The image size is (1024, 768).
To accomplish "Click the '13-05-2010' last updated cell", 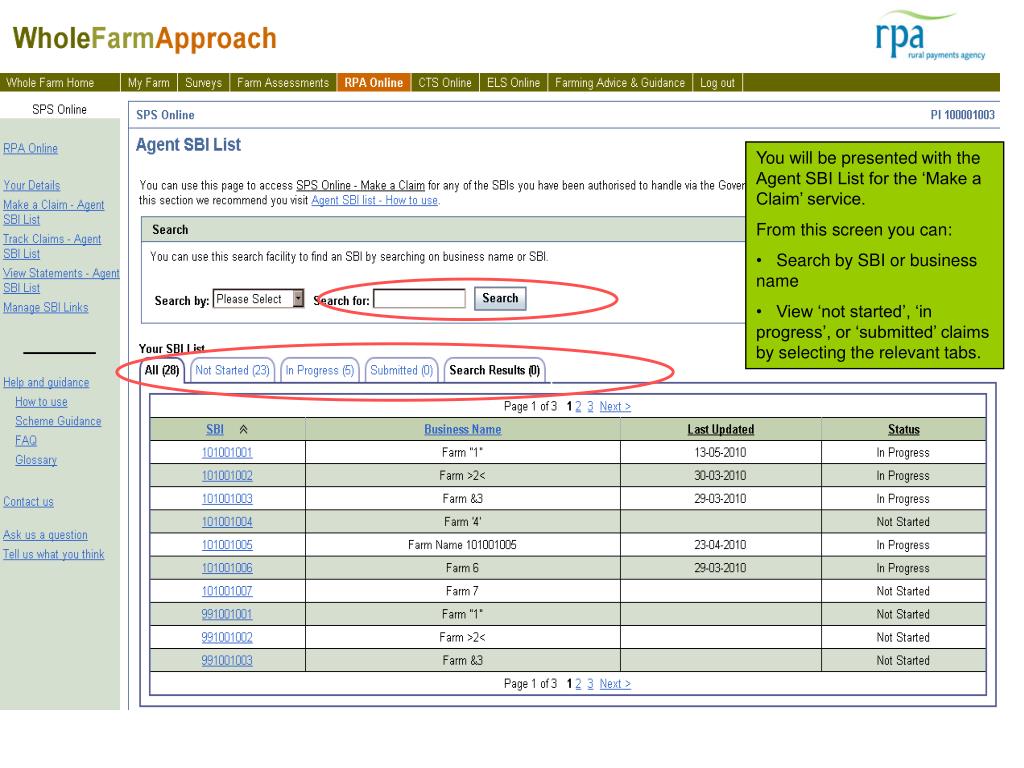I will pos(720,453).
